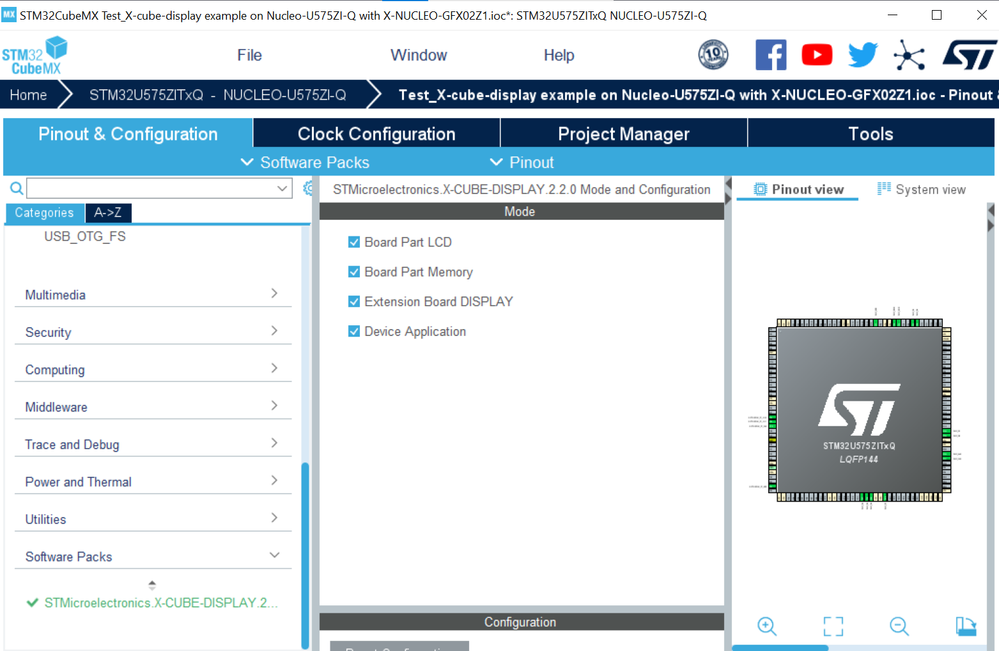Click the MX application icon in title bar
This screenshot has height=651, width=999.
[x=9, y=15]
